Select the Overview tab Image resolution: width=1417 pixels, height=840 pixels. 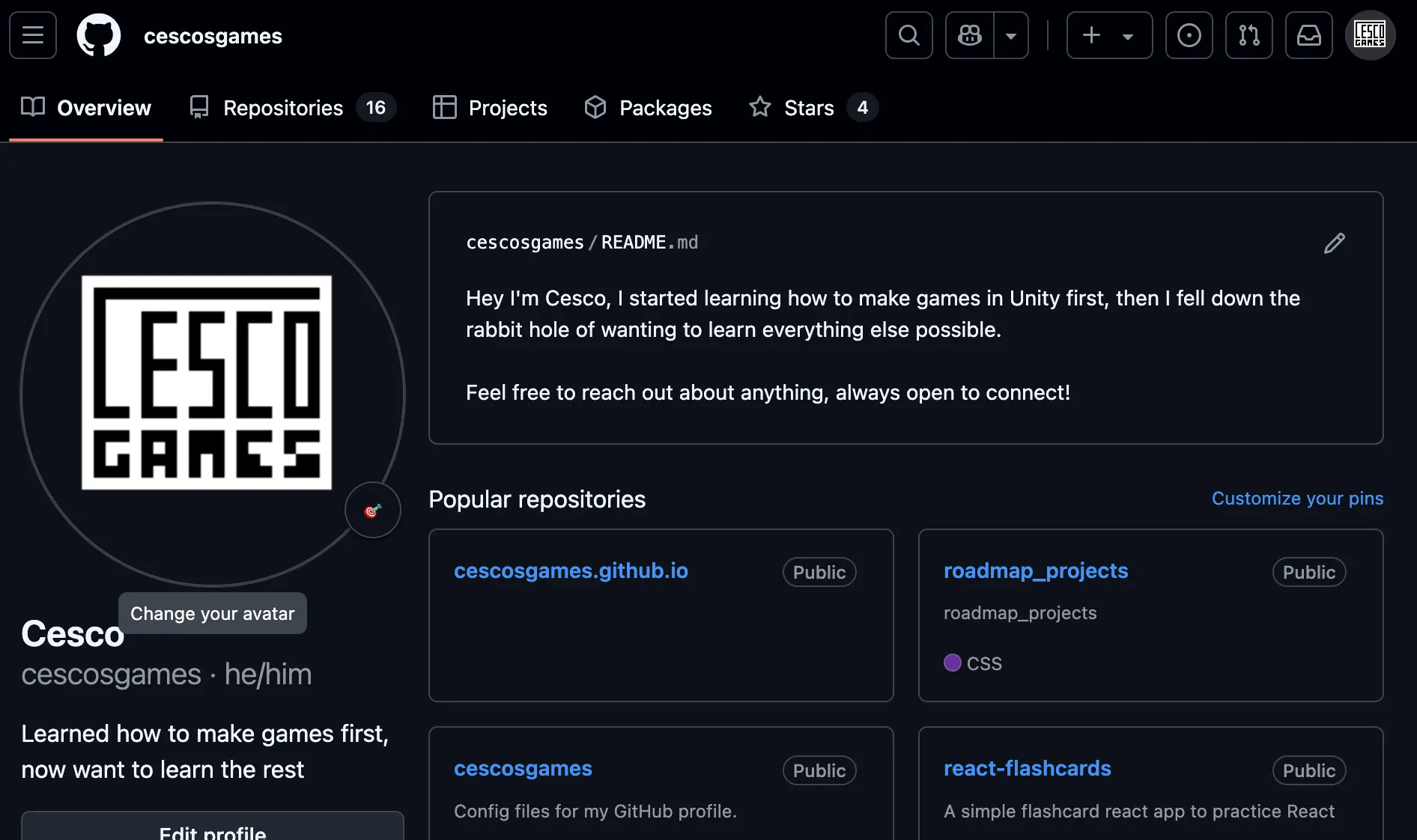click(x=86, y=108)
